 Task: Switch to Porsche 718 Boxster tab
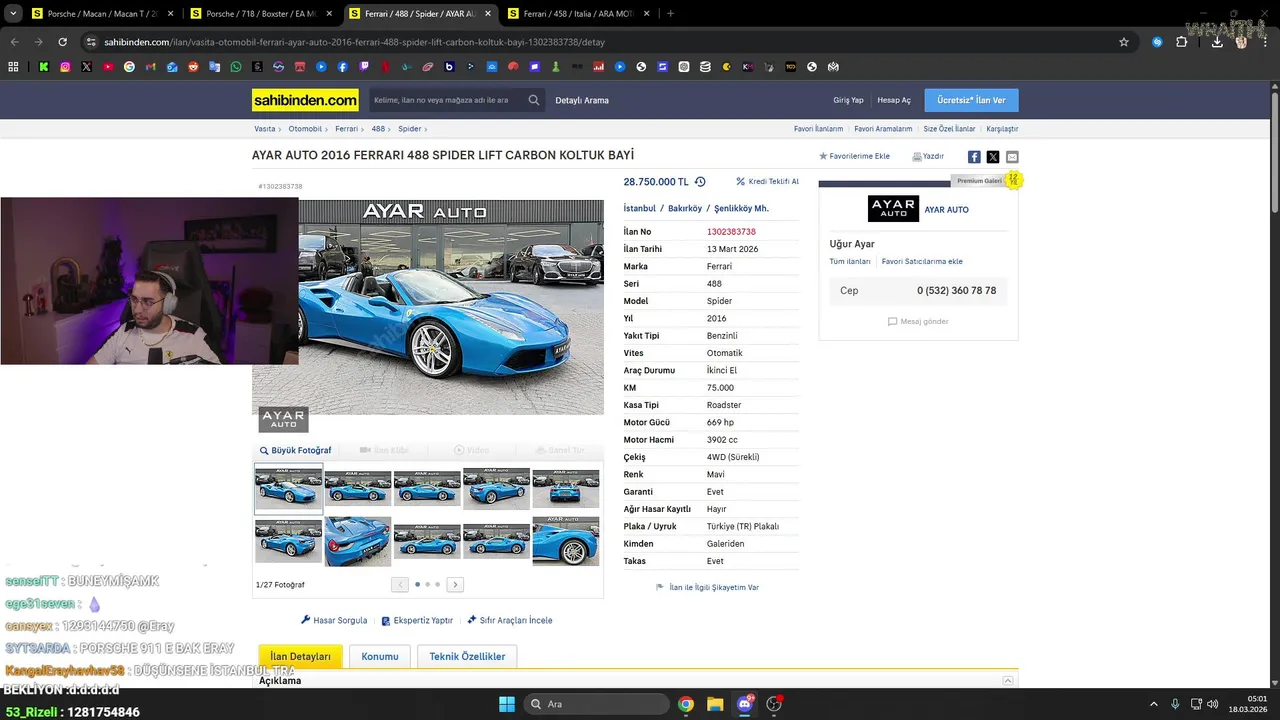tap(260, 14)
